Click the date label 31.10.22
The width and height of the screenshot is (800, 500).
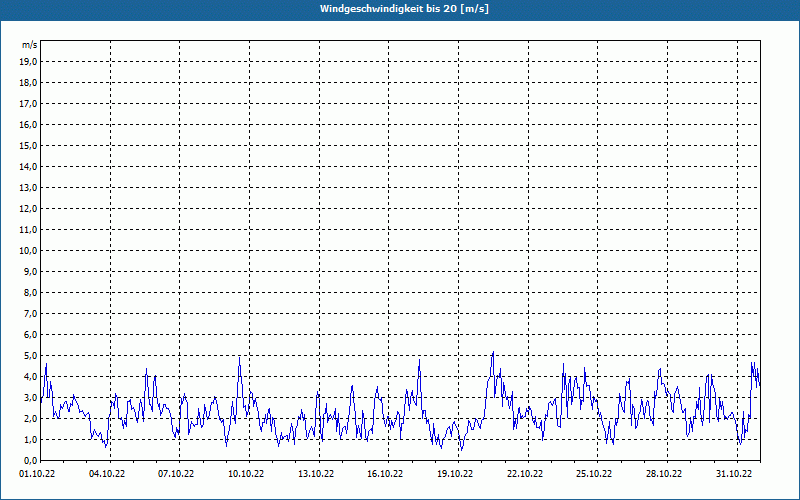tap(734, 474)
